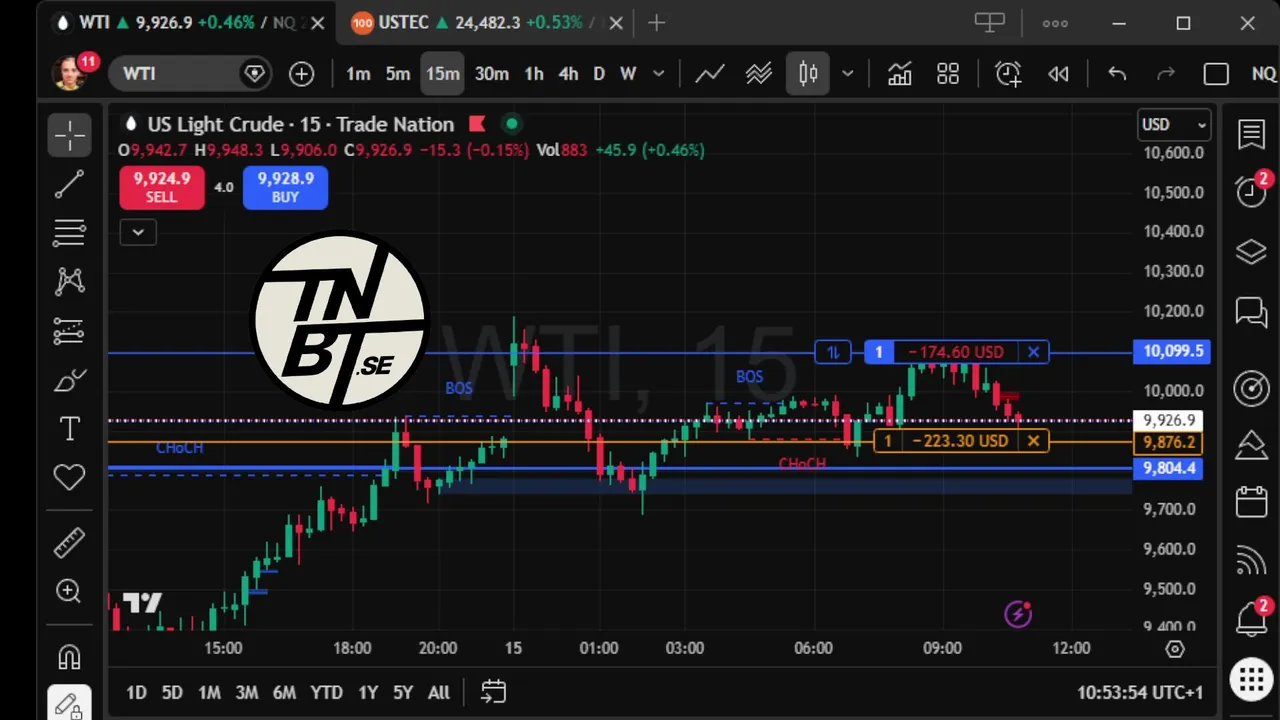Toggle the stay-in-drawing-mode pencil lock
This screenshot has height=720, width=1280.
click(x=70, y=704)
